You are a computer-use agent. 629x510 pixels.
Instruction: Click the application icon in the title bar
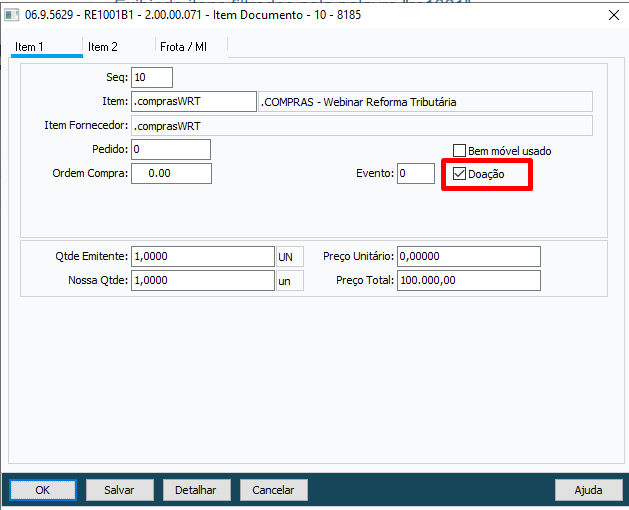coord(11,15)
